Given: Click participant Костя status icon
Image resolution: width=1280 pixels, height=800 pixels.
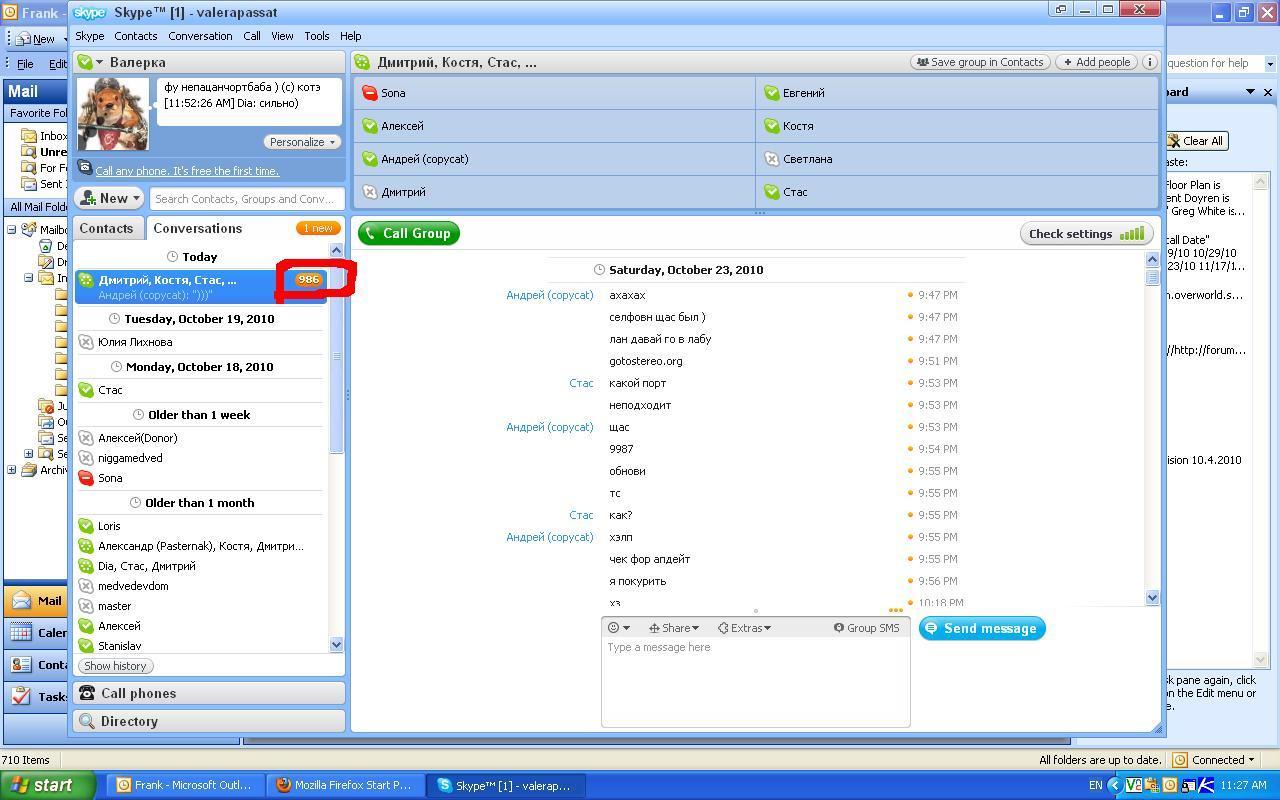Looking at the screenshot, I should point(771,126).
